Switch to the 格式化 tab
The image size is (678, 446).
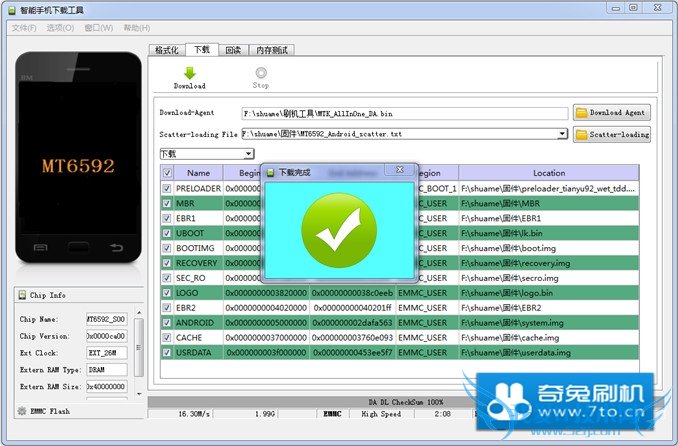click(x=166, y=49)
